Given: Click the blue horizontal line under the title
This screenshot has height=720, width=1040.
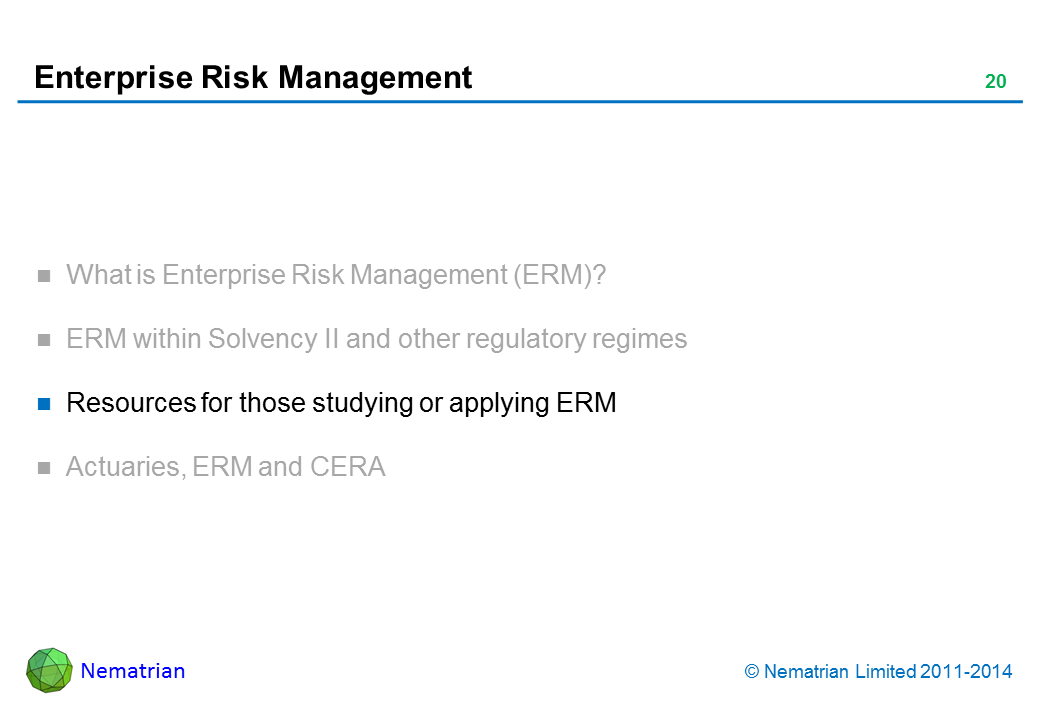Looking at the screenshot, I should coord(520,102).
